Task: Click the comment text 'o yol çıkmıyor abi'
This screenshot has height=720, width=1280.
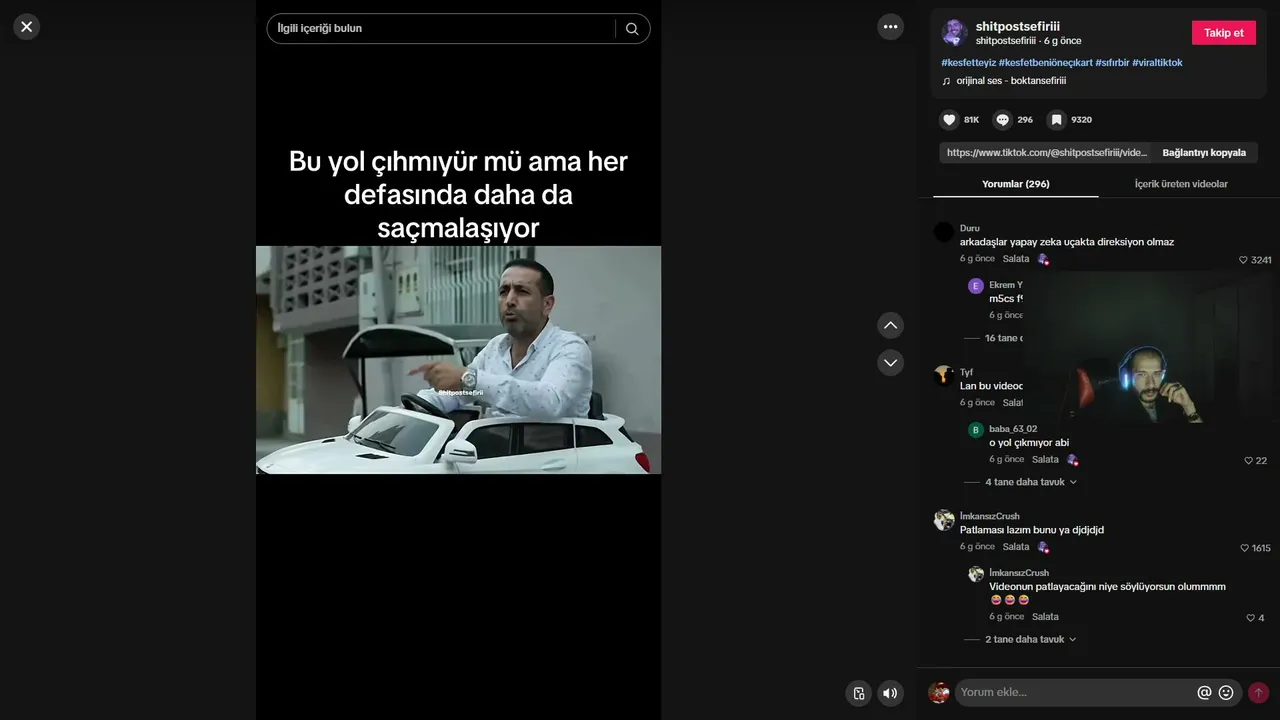Action: [x=1029, y=443]
